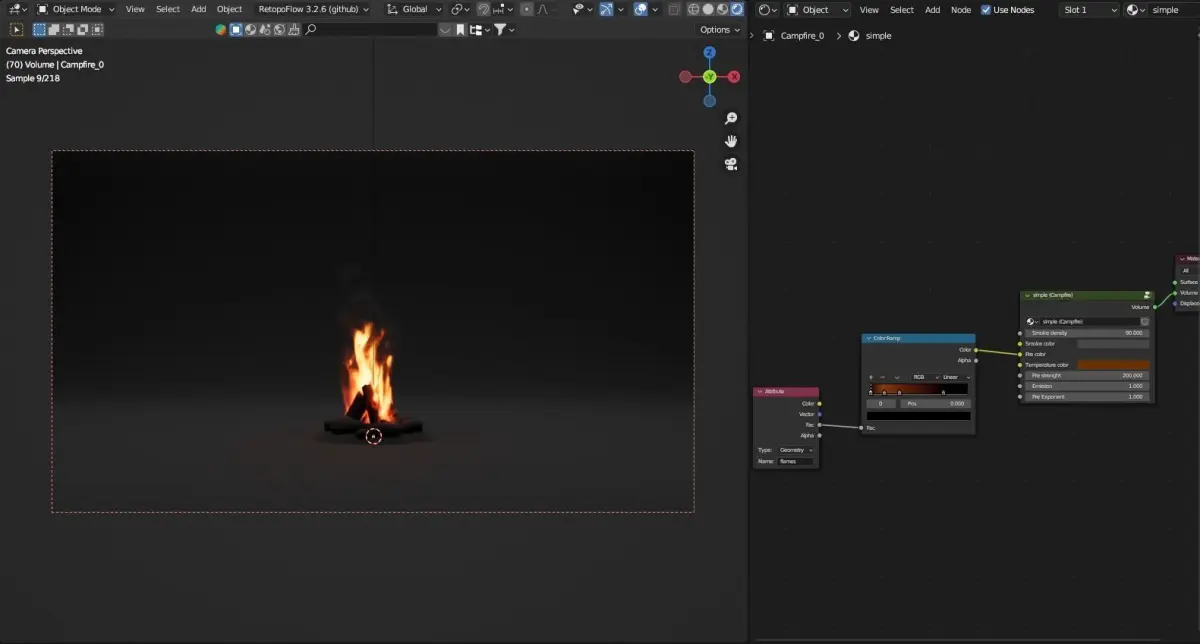Open the Object Mode dropdown

(76, 9)
